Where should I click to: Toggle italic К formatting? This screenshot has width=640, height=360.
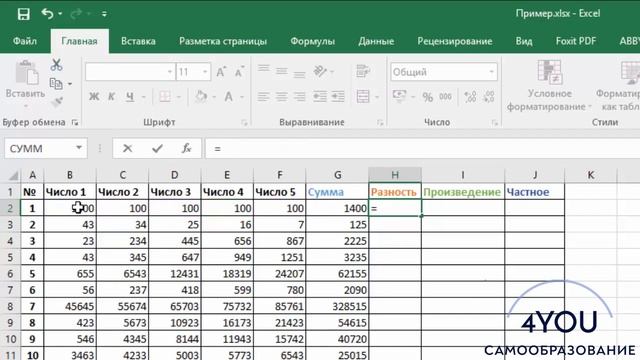click(x=111, y=97)
